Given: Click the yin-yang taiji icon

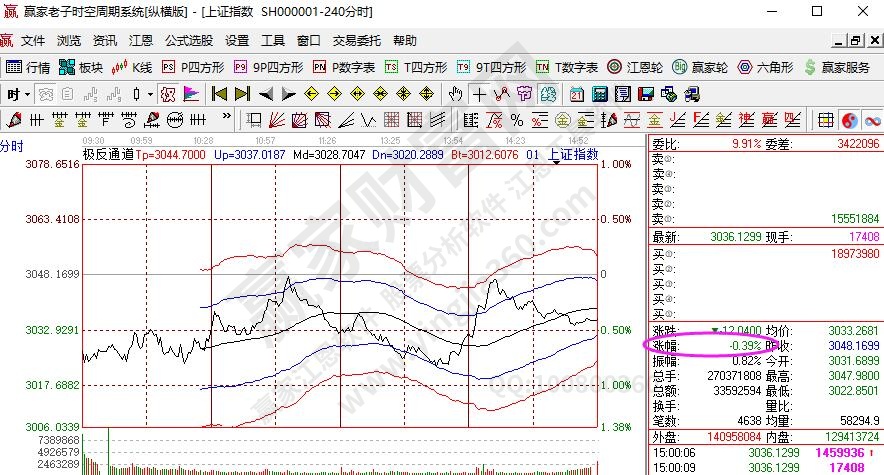Looking at the screenshot, I should (849, 120).
